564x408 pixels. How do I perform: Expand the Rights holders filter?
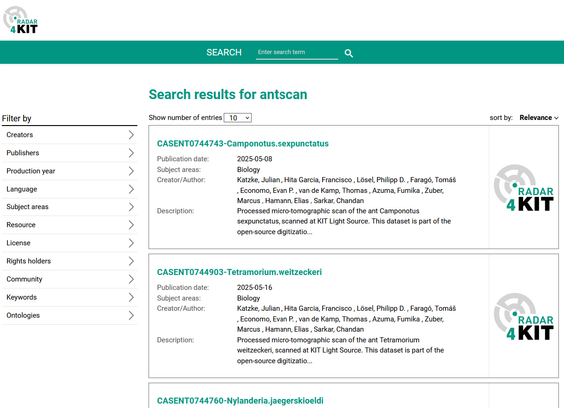point(69,261)
